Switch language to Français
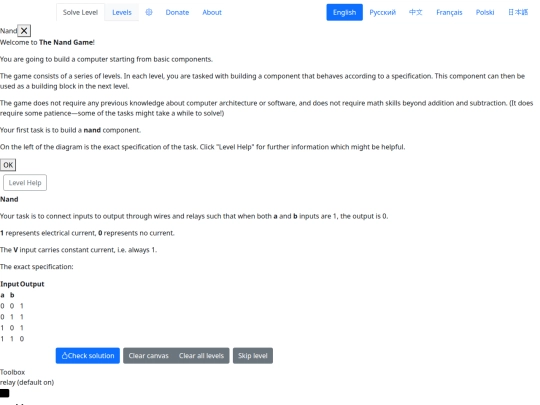Viewport: 540px width, 405px height. click(449, 12)
